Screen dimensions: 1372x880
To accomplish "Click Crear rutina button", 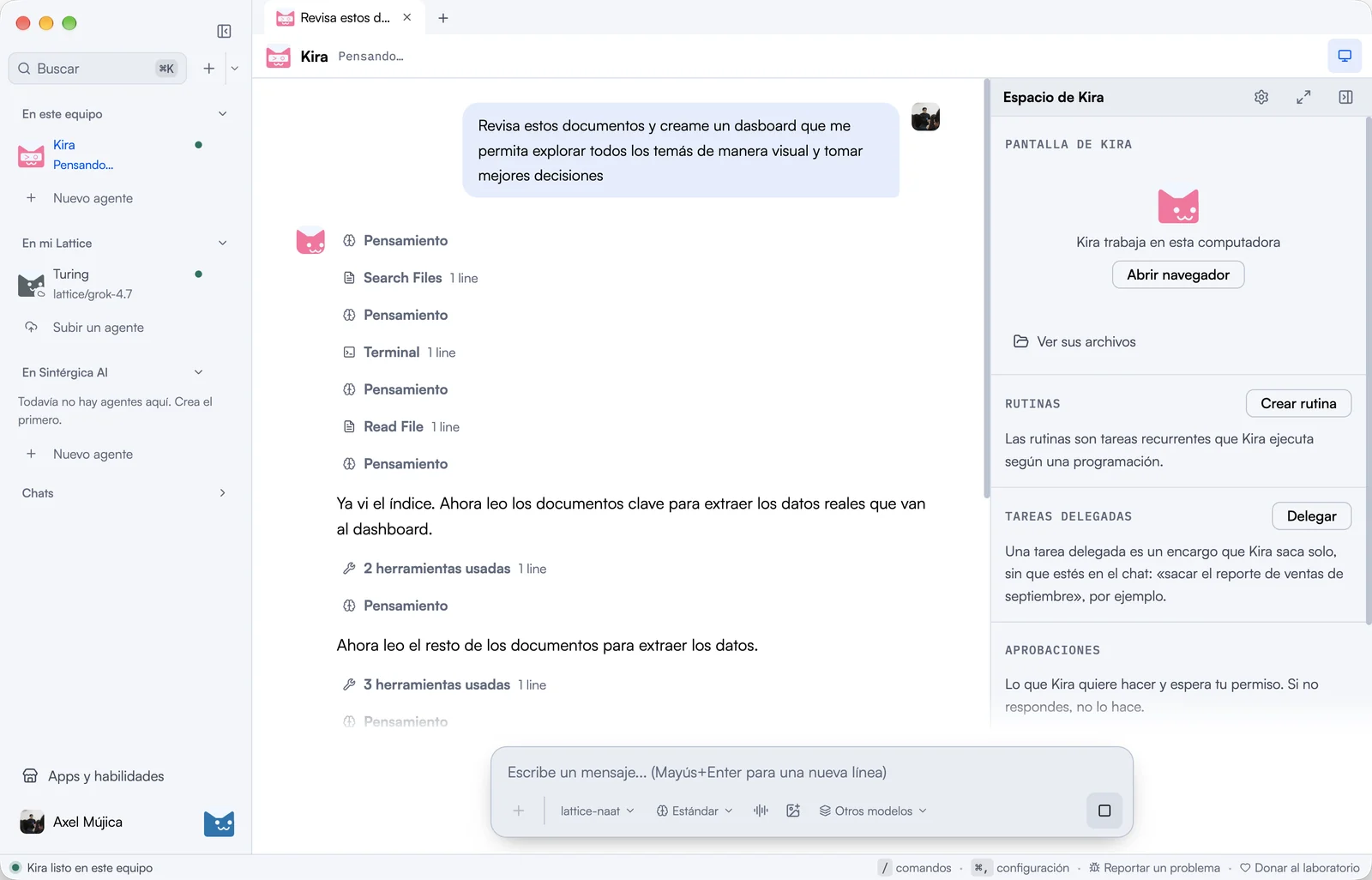I will click(x=1298, y=403).
